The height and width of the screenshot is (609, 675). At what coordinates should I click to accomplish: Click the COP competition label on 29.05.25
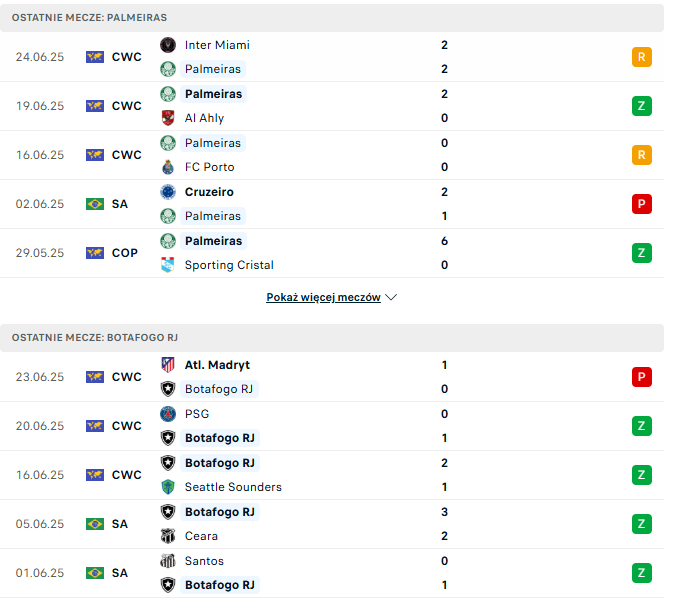pyautogui.click(x=125, y=253)
